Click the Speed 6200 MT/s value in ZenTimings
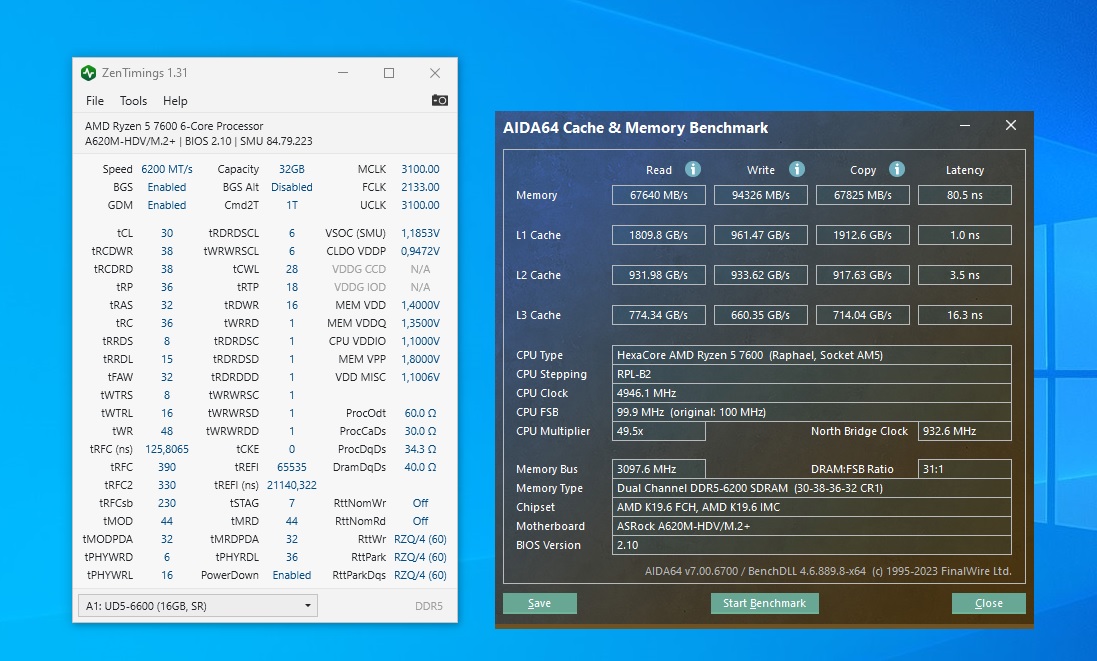This screenshot has width=1097, height=661. point(167,169)
